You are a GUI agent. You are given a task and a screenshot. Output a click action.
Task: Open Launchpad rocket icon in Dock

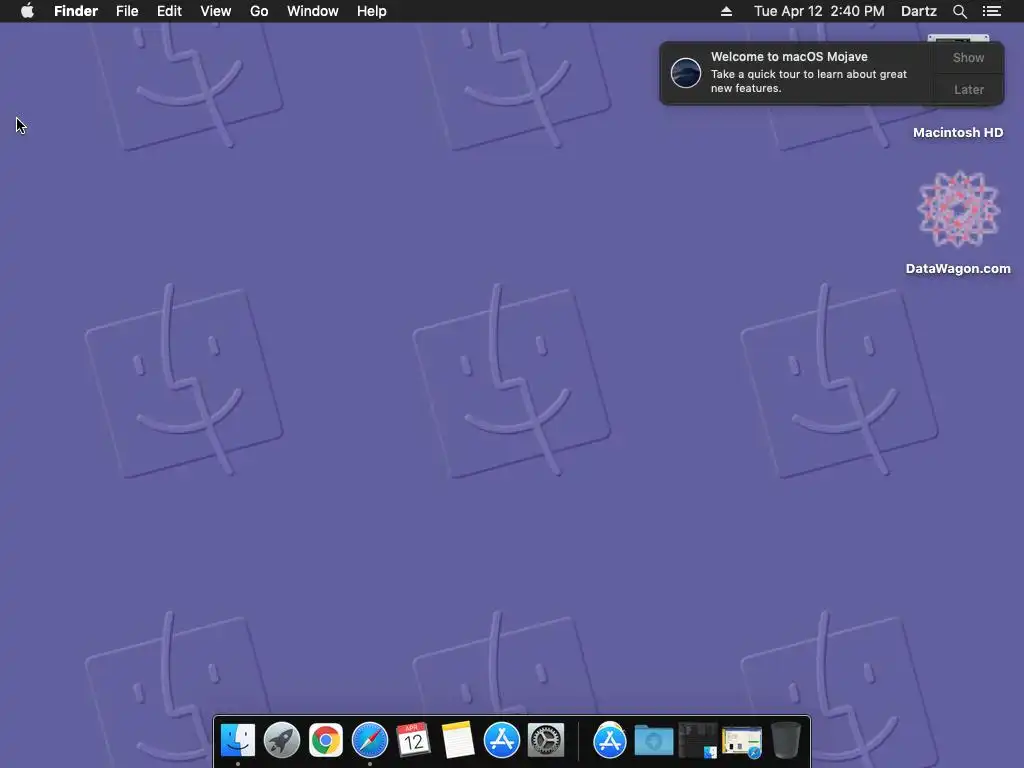281,740
